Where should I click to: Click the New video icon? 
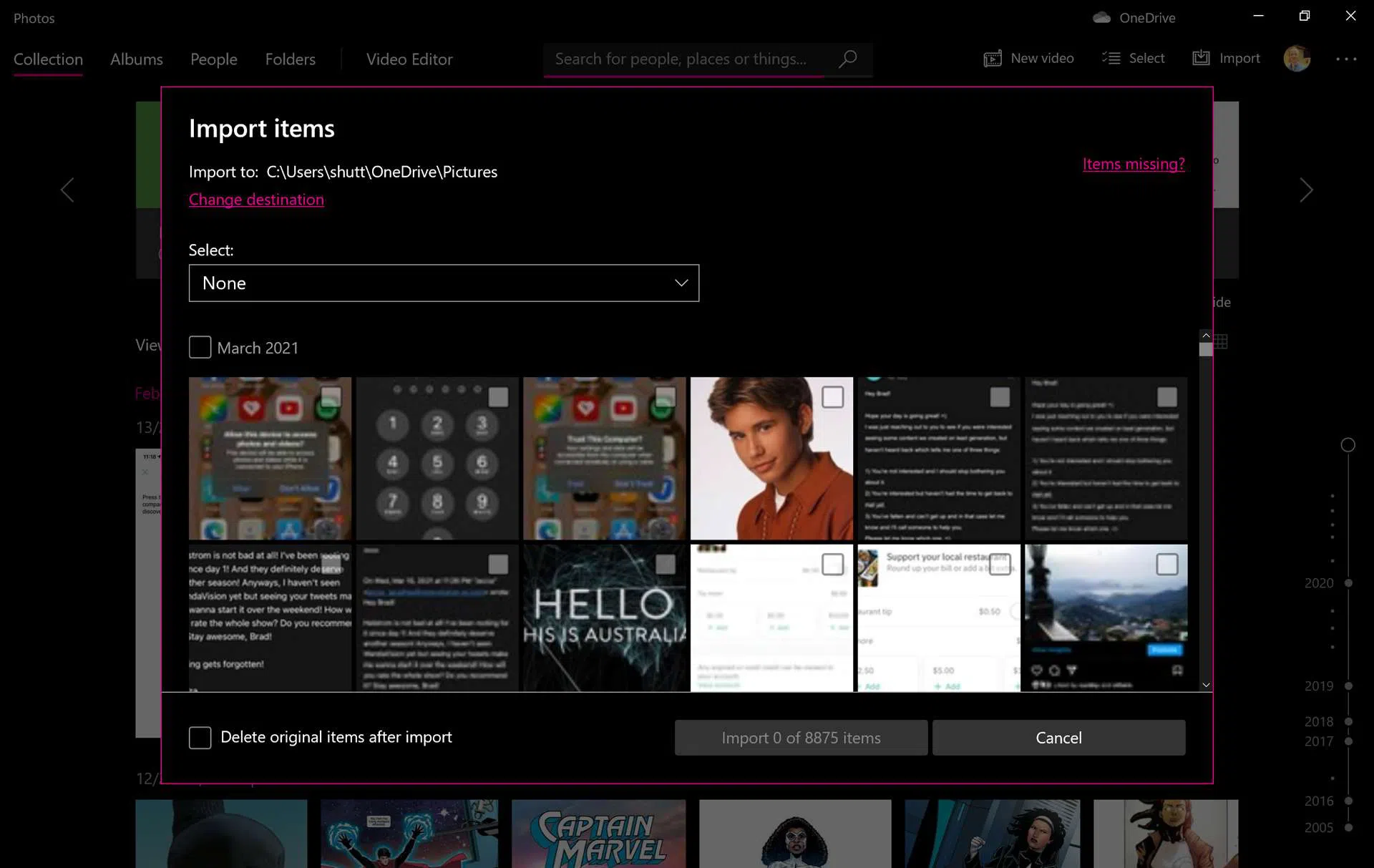pos(993,59)
